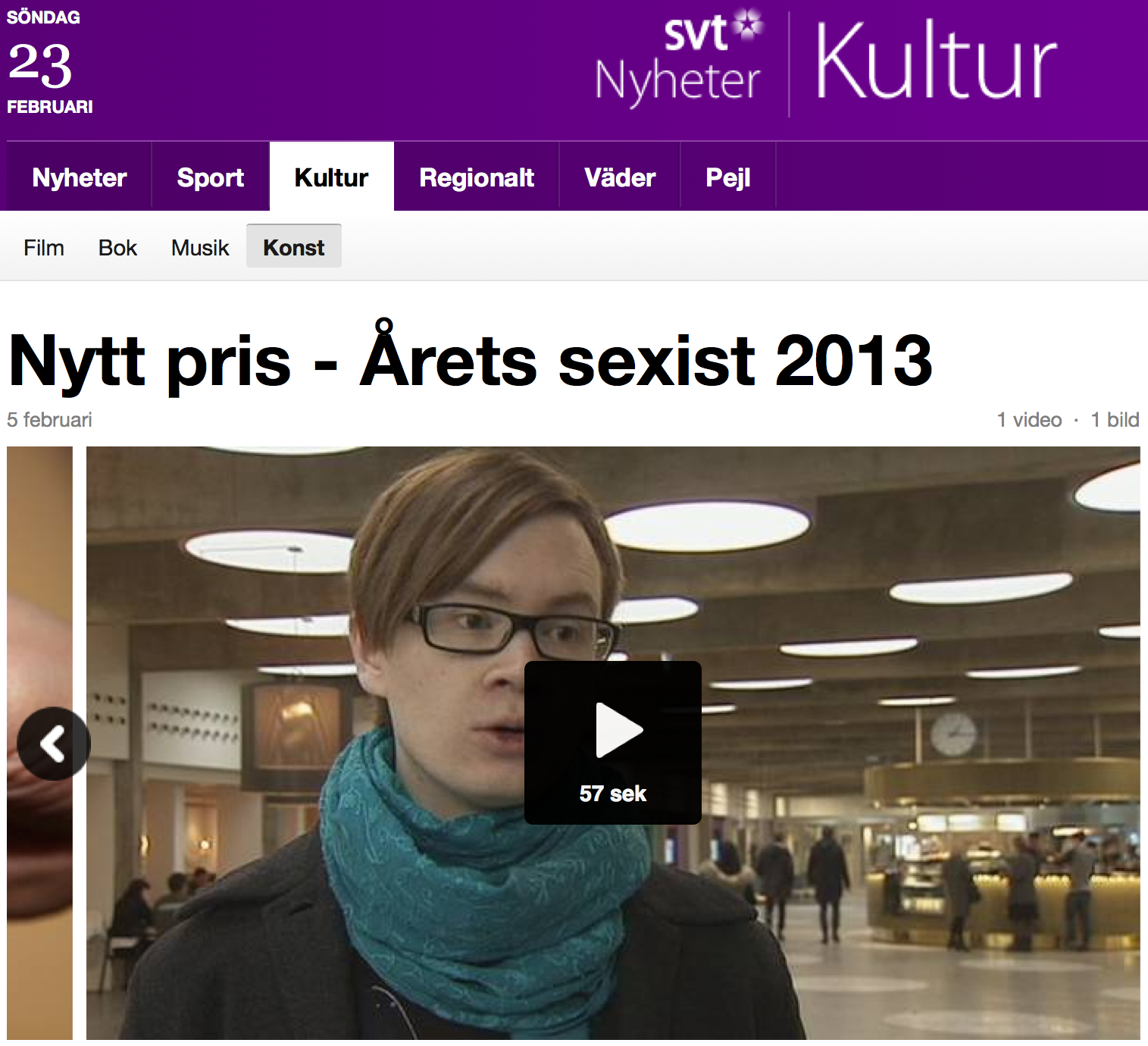Select the Konst subcategory
The height and width of the screenshot is (1046, 1148).
click(294, 246)
